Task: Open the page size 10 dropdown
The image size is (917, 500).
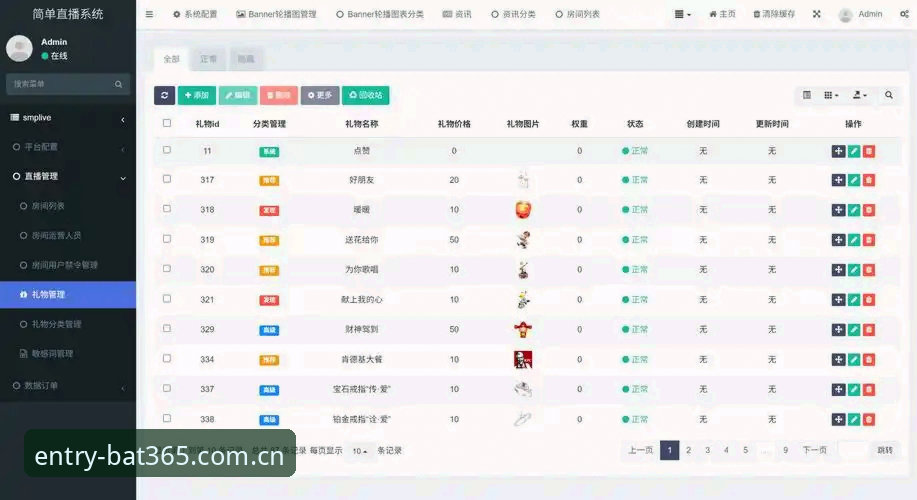Action: (360, 451)
